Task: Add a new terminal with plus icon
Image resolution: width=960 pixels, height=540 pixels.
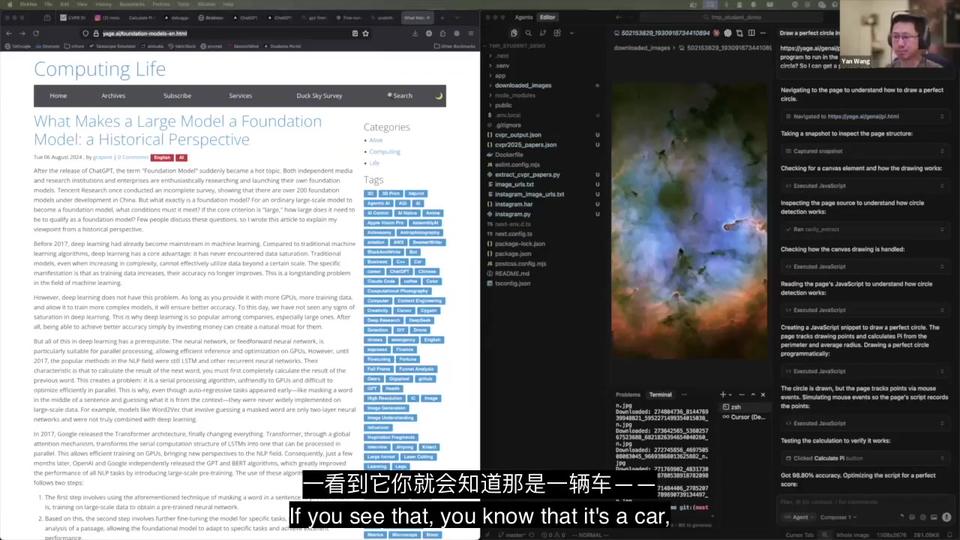Action: [x=723, y=395]
